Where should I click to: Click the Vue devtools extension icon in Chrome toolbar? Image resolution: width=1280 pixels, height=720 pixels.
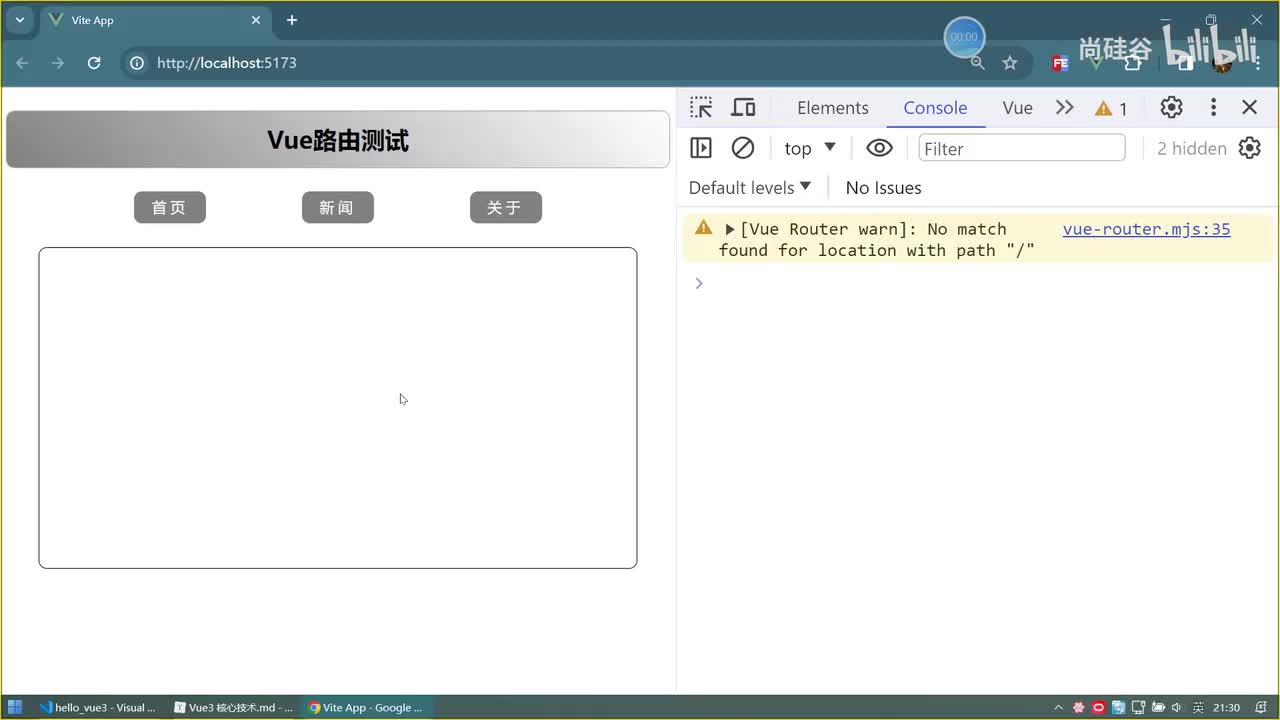pyautogui.click(x=1096, y=63)
